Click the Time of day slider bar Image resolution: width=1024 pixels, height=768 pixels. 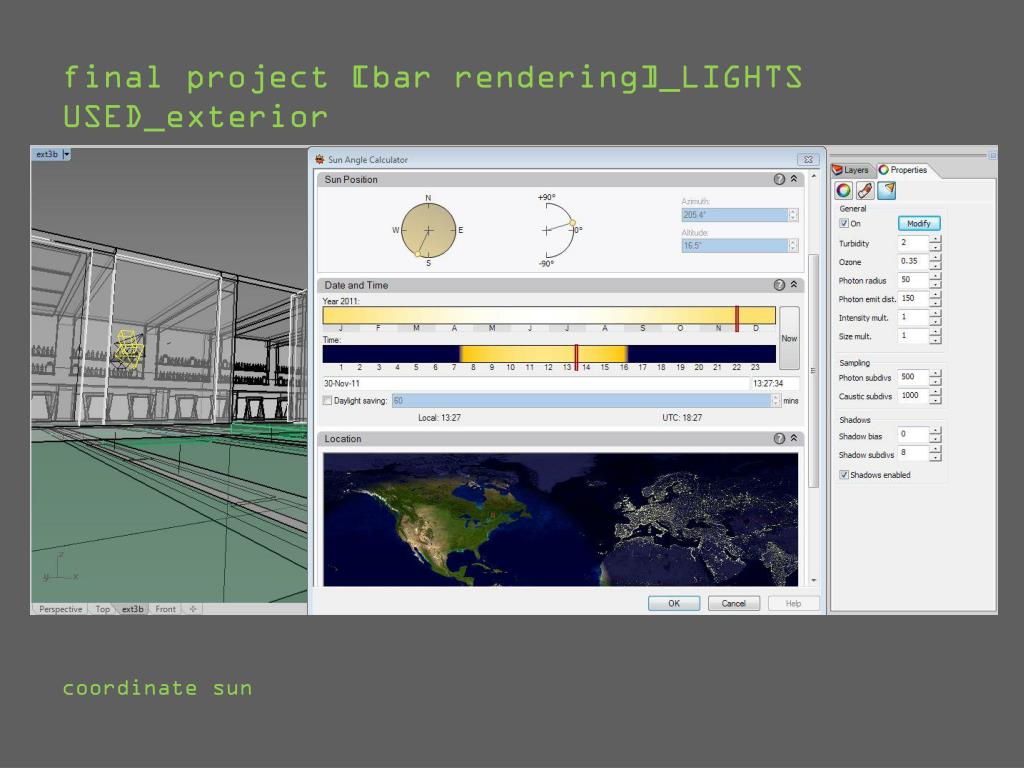[x=549, y=354]
